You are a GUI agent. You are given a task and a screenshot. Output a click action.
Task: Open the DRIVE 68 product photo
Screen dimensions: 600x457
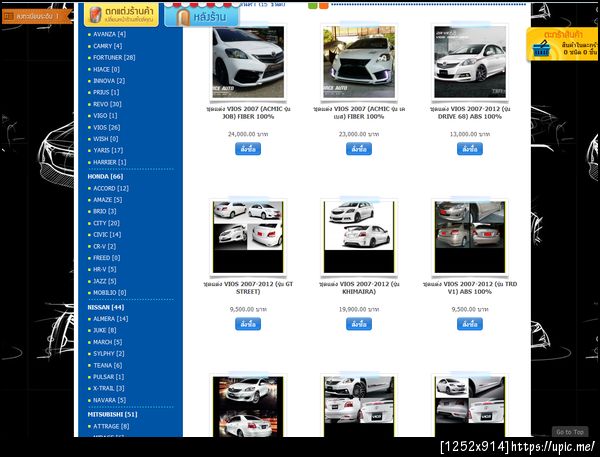(x=470, y=62)
